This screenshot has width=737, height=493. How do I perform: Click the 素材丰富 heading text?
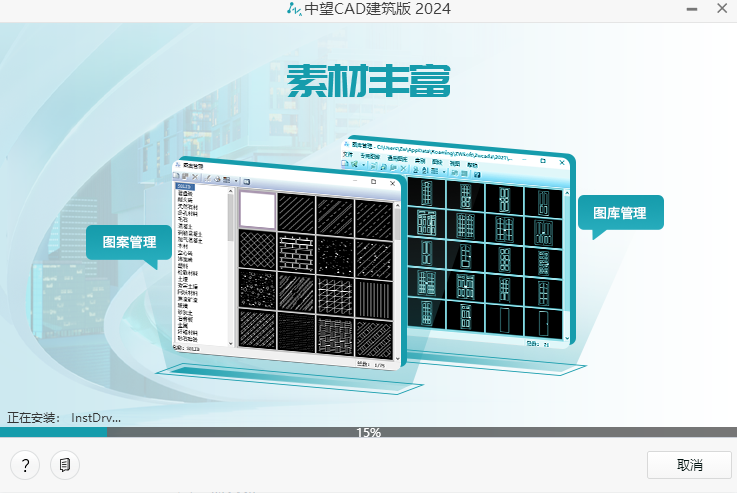(x=368, y=81)
